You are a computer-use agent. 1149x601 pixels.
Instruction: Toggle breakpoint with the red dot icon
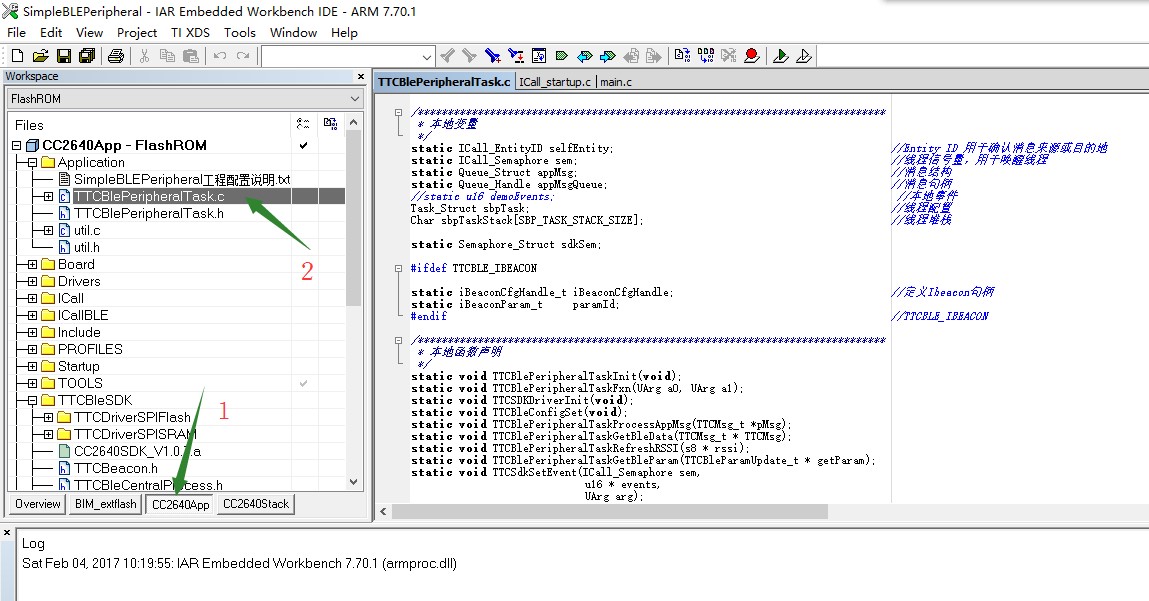(751, 56)
